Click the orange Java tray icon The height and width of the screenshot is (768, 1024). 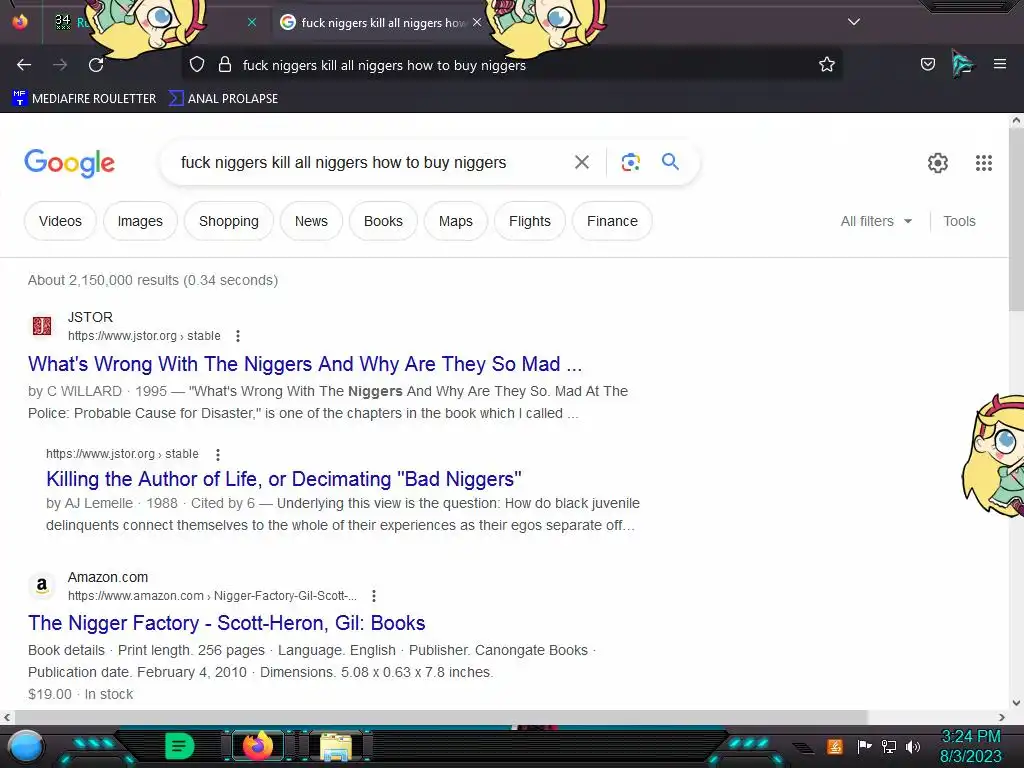[834, 746]
